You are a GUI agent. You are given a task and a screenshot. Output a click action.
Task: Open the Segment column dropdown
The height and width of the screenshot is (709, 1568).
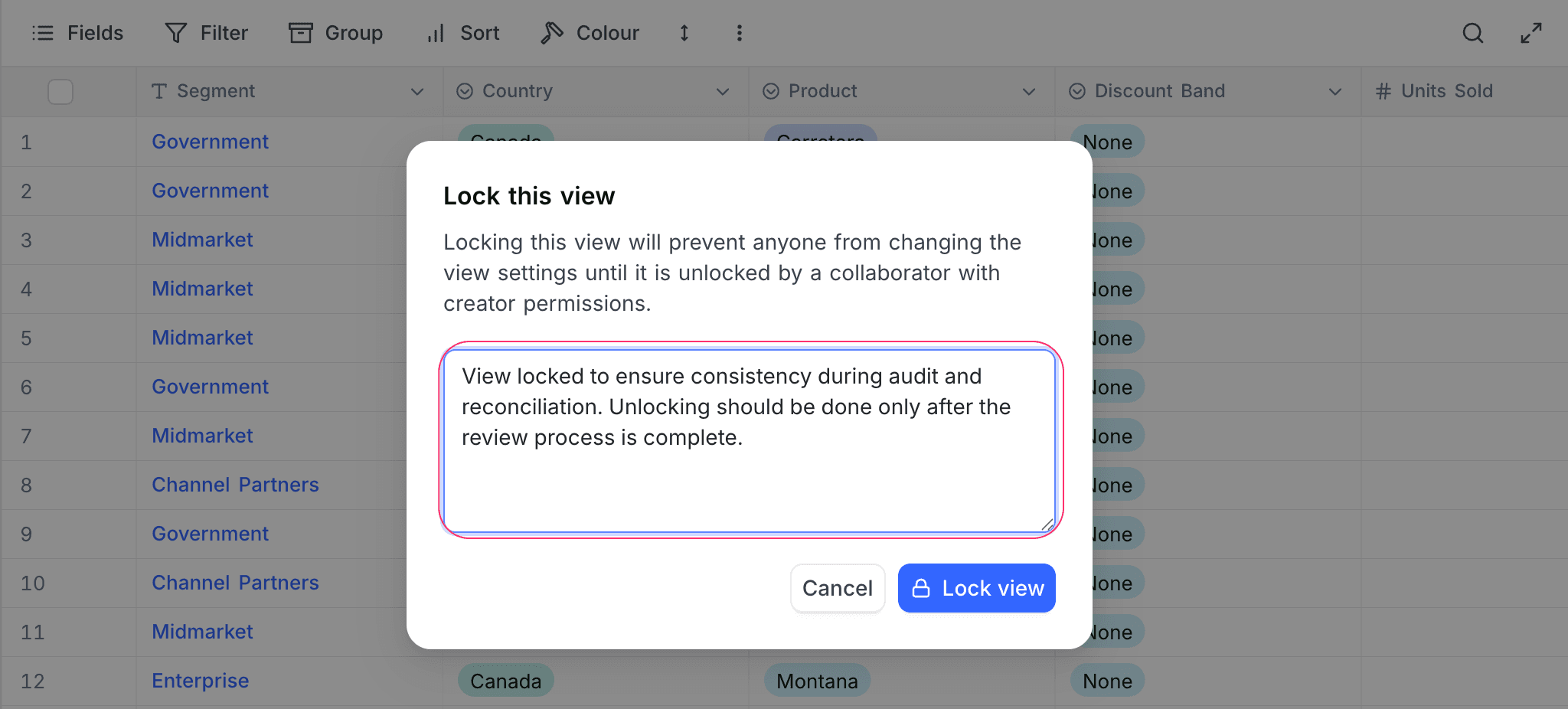click(x=416, y=92)
